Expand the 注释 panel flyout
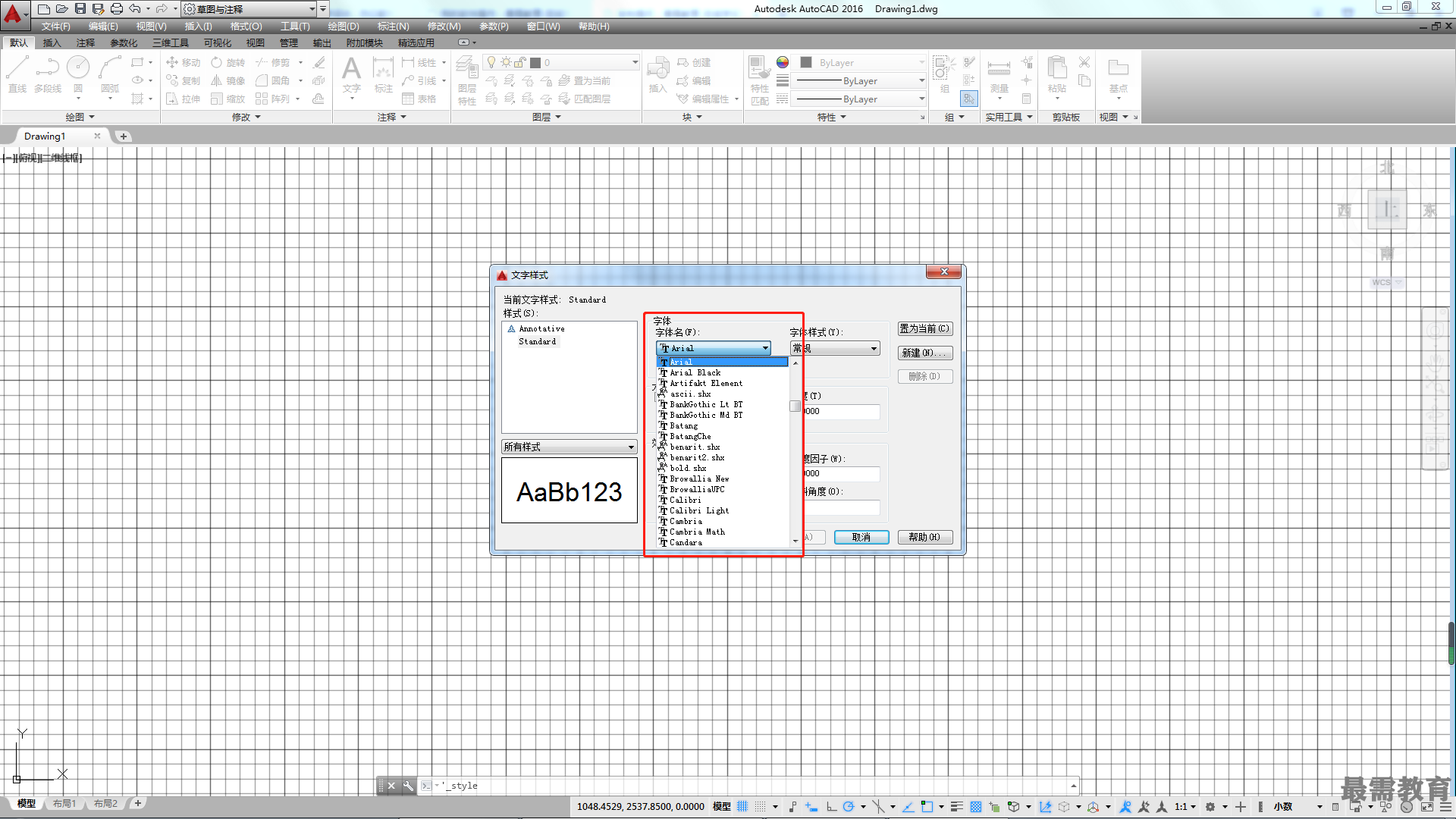 (x=393, y=117)
